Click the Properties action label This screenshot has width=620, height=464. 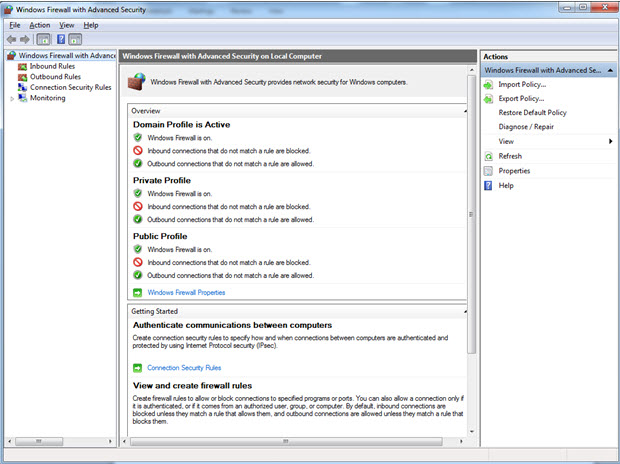coord(514,171)
